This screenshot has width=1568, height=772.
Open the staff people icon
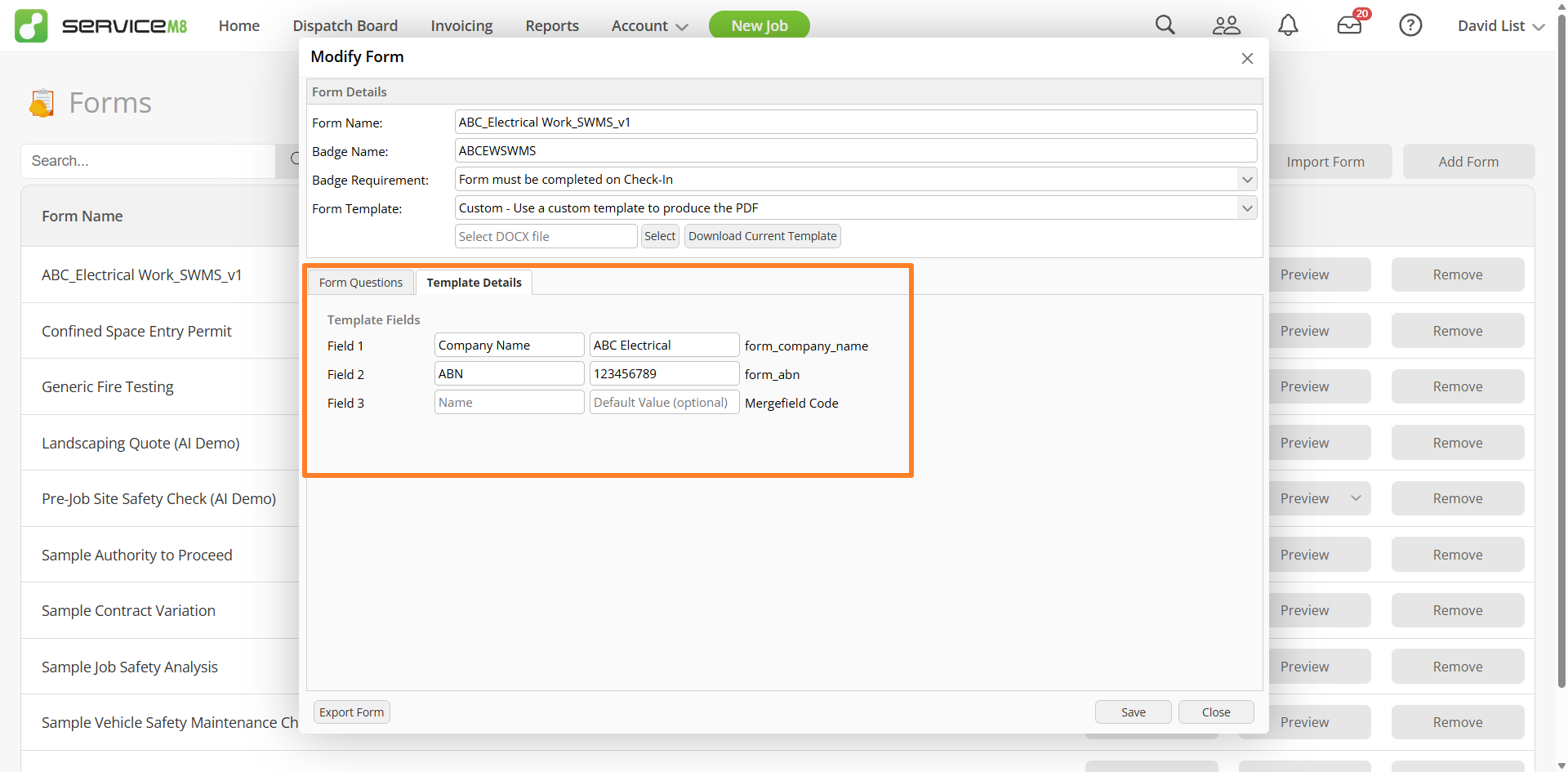tap(1227, 25)
